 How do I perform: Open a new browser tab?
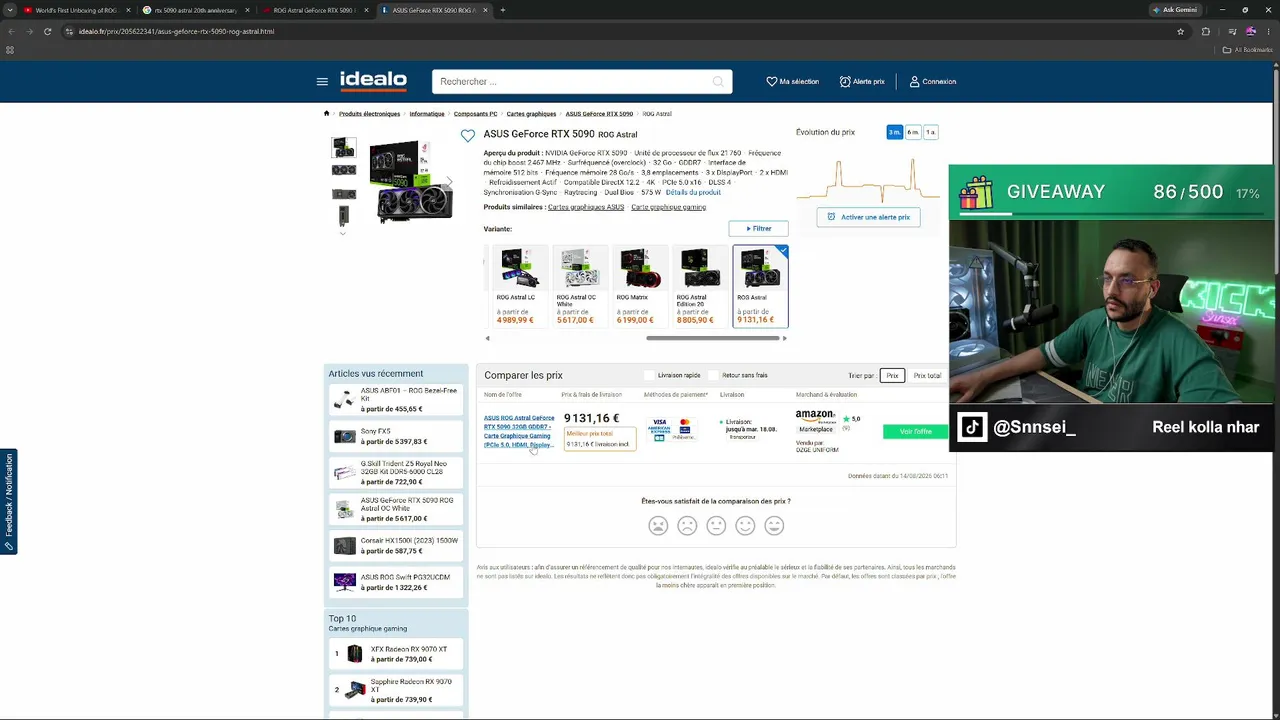pos(503,10)
